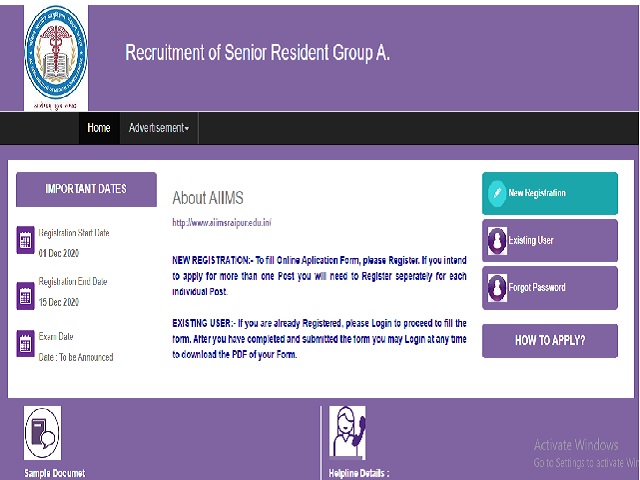Click the AIIMS institute logo
This screenshot has width=640, height=480.
pos(56,58)
